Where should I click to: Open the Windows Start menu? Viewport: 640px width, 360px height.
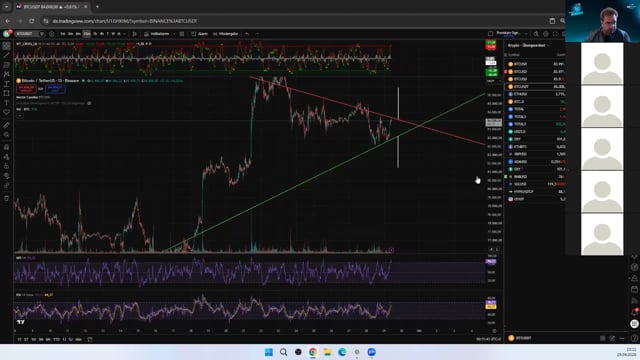(269, 352)
